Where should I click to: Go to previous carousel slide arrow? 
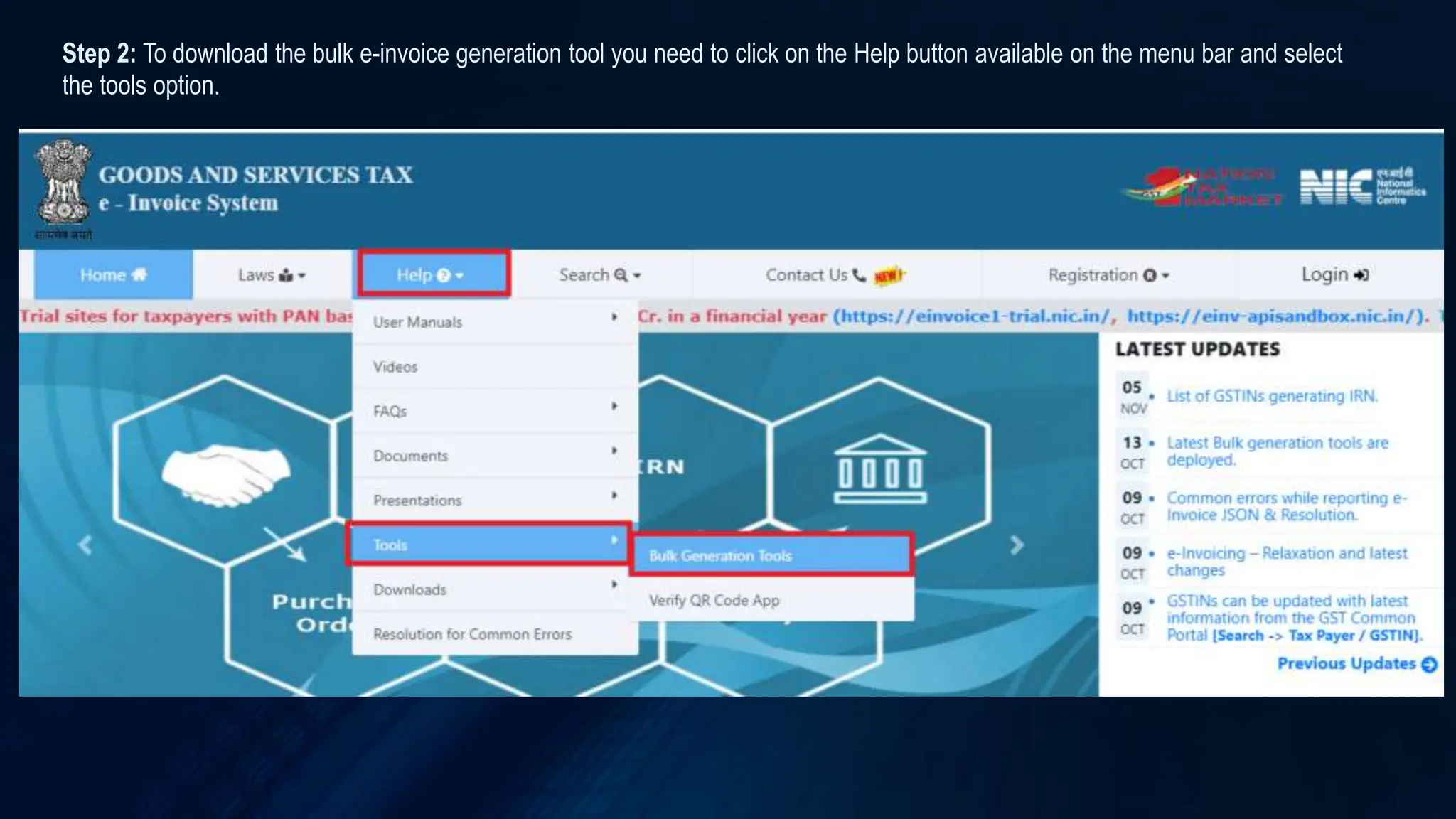pyautogui.click(x=86, y=545)
